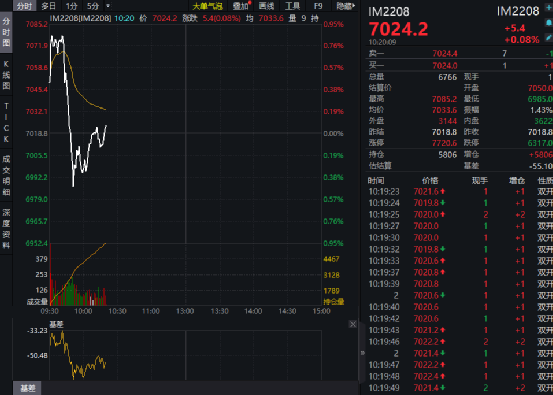Open the pencil note icon beside +0.08%
Screen dimensions: 553x395
pos(549,37)
